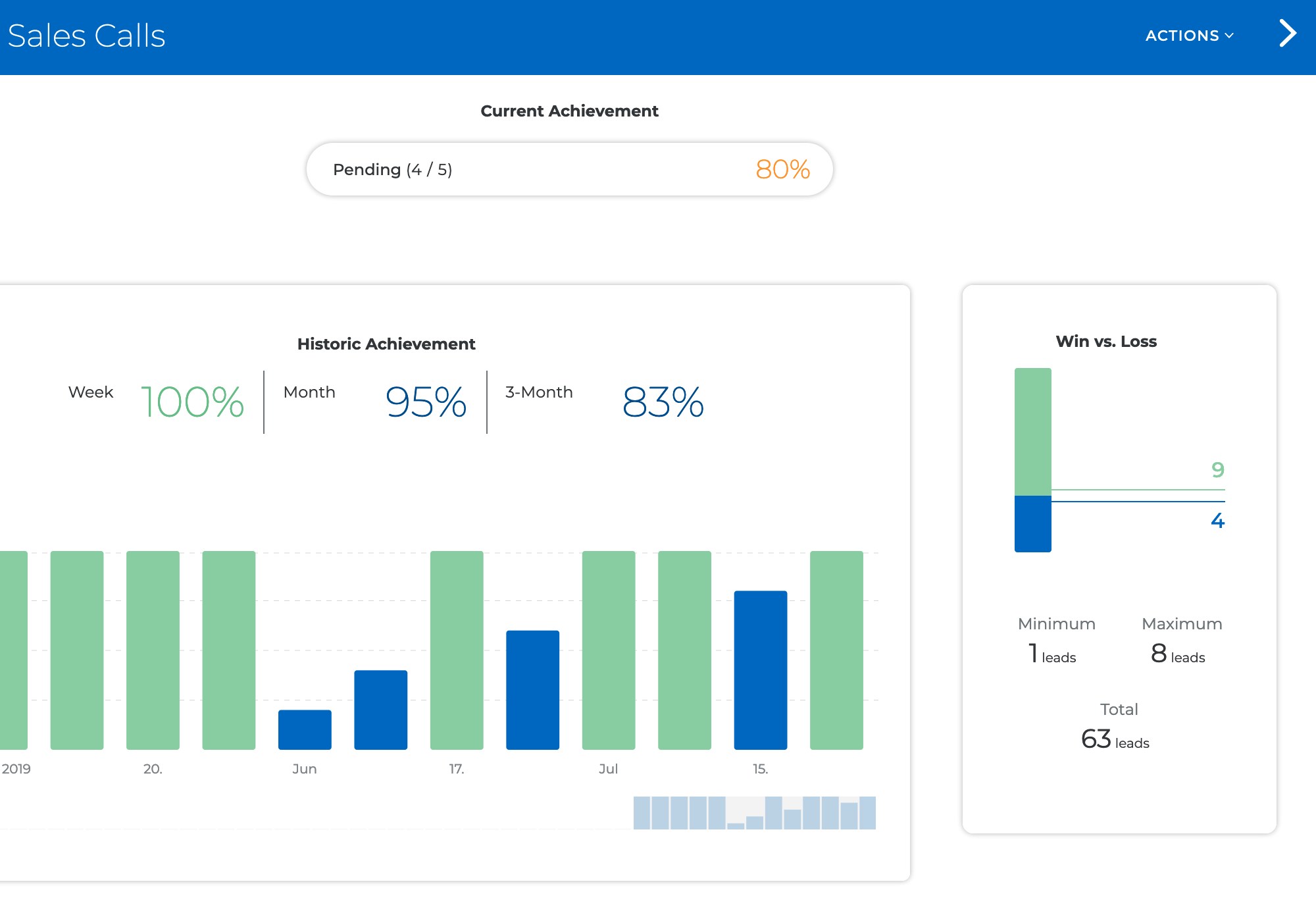Select the Week 100% achievement figure
The height and width of the screenshot is (919, 1316).
[192, 402]
